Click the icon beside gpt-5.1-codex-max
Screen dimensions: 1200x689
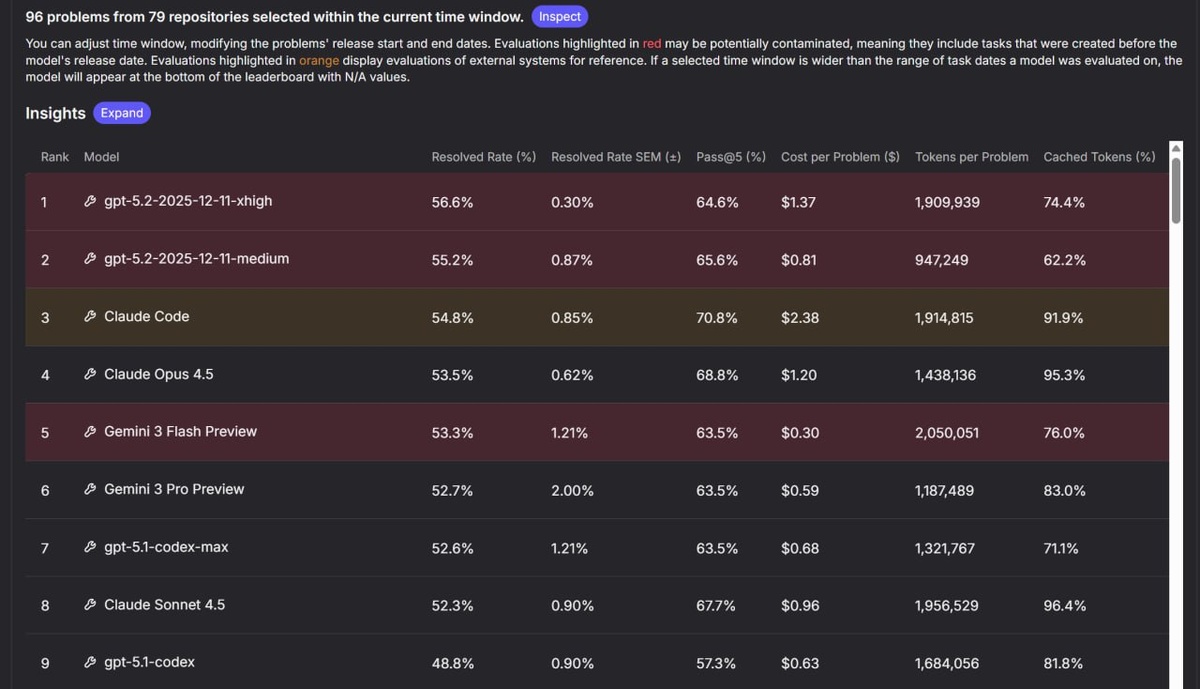[x=90, y=548]
